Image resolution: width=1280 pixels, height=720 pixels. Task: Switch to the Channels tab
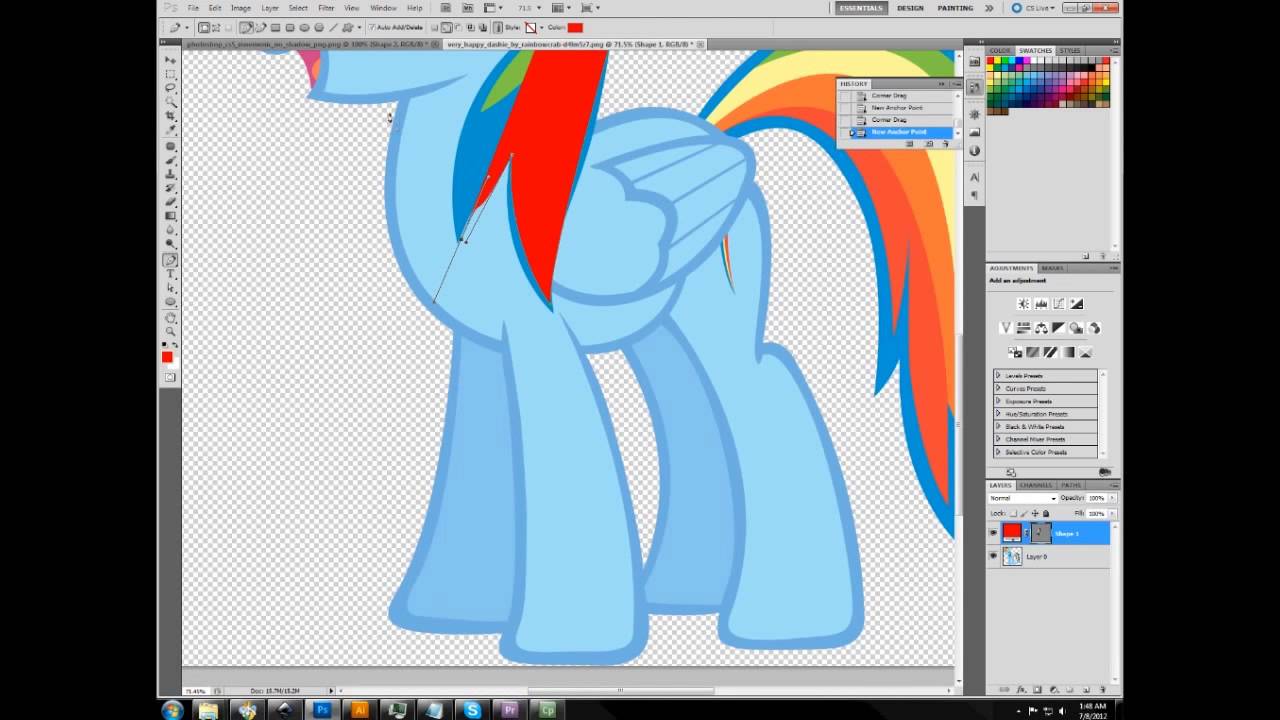1035,485
